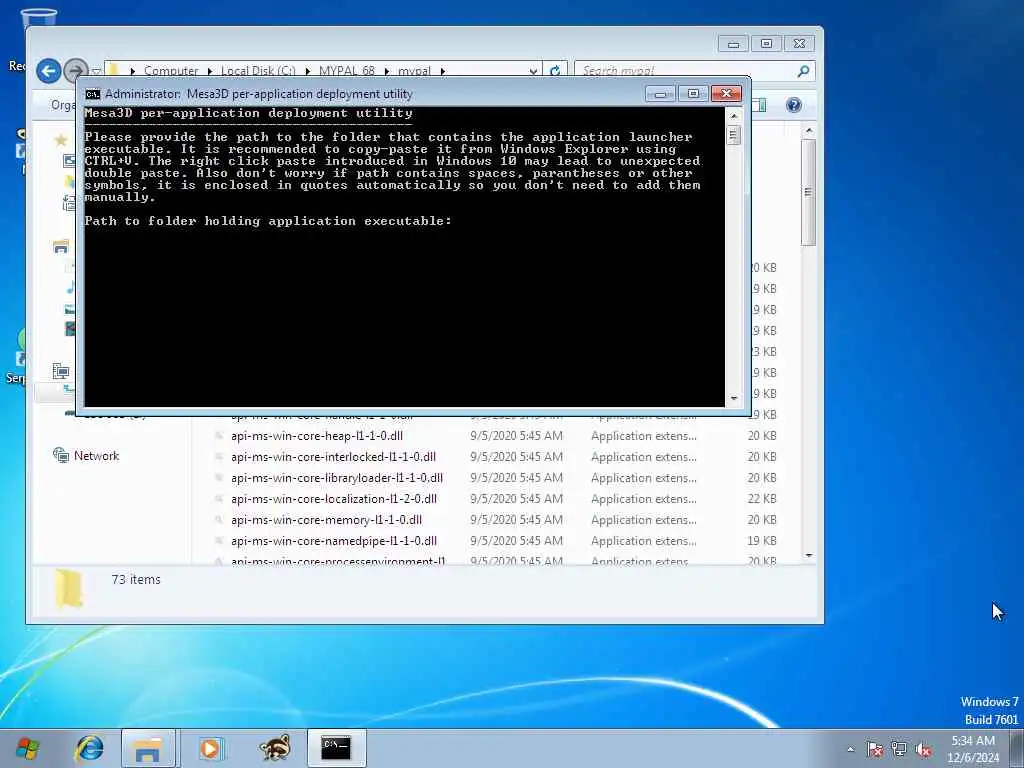Click Explorer file list scrollbar down arrow
The height and width of the screenshot is (768, 1024).
(x=808, y=555)
